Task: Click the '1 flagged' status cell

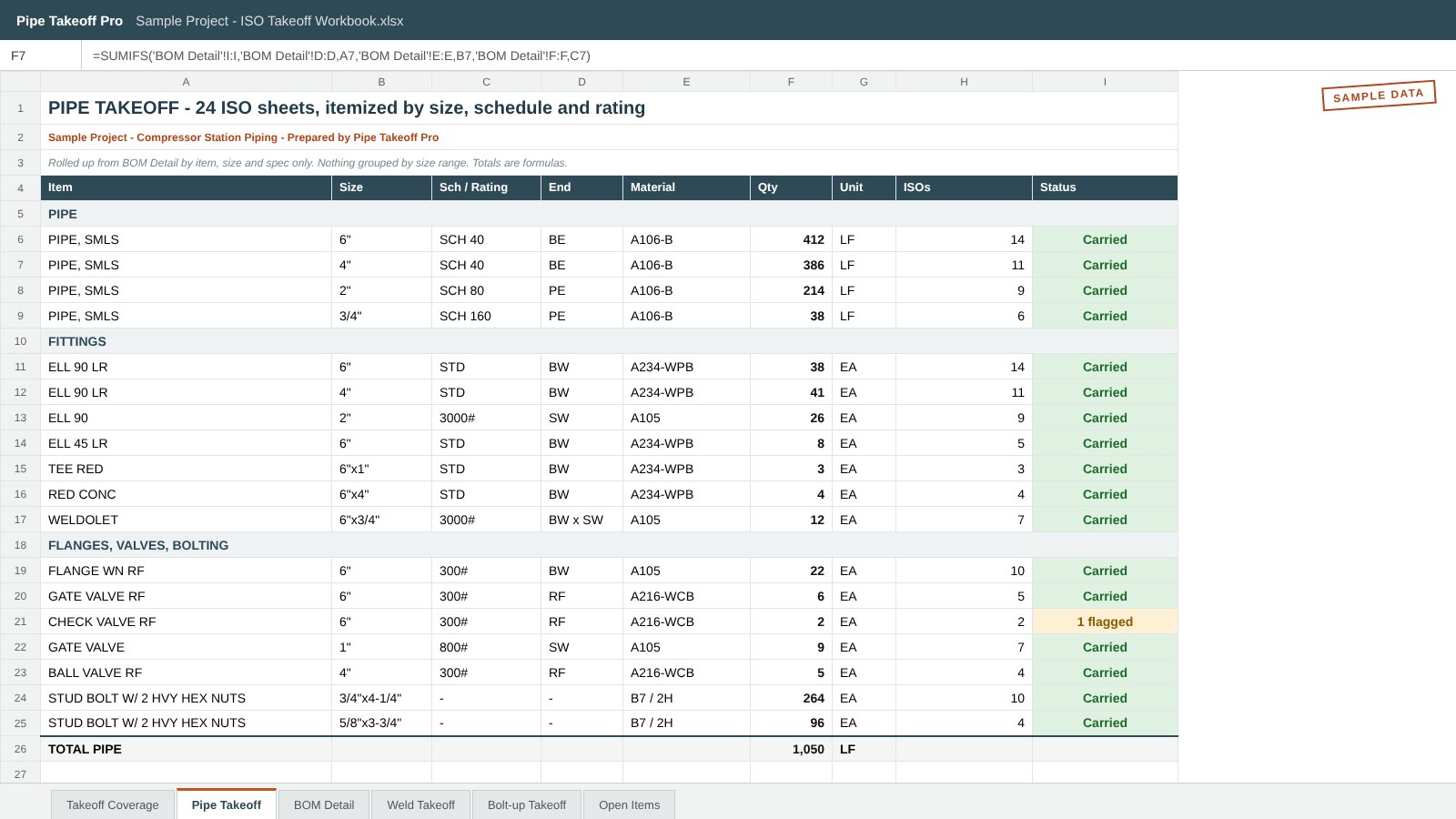Action: 1106,622
